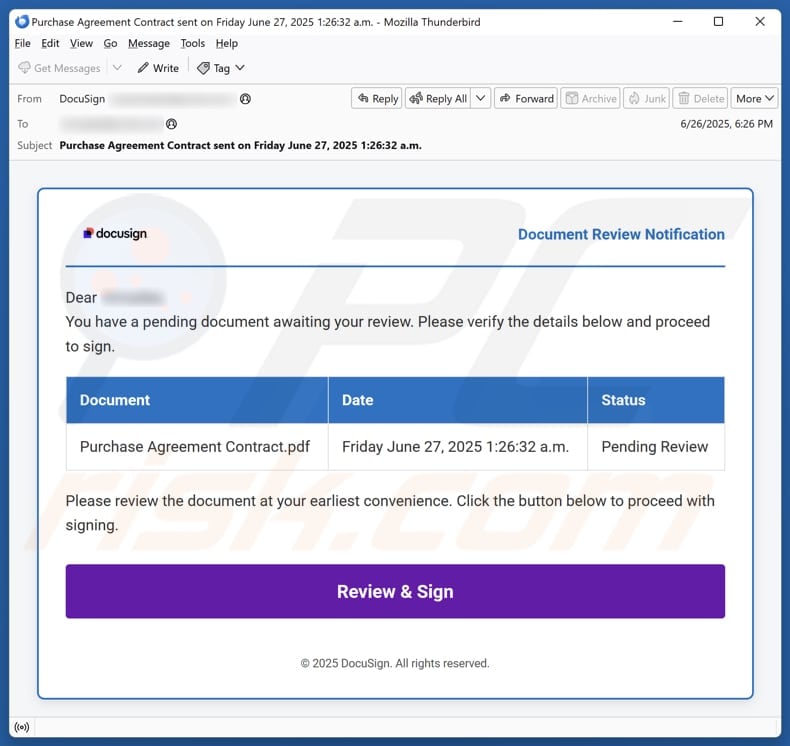Click the Date column header
This screenshot has width=790, height=746.
click(457, 400)
